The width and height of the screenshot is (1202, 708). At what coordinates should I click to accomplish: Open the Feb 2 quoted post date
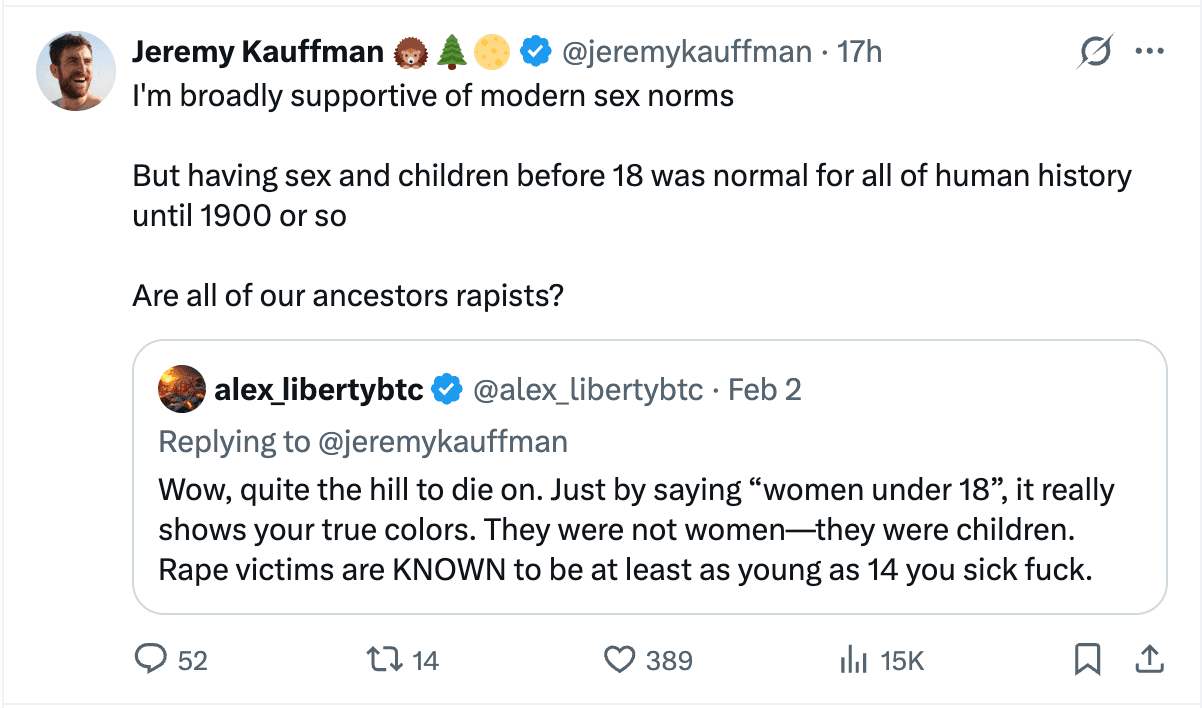click(x=765, y=389)
